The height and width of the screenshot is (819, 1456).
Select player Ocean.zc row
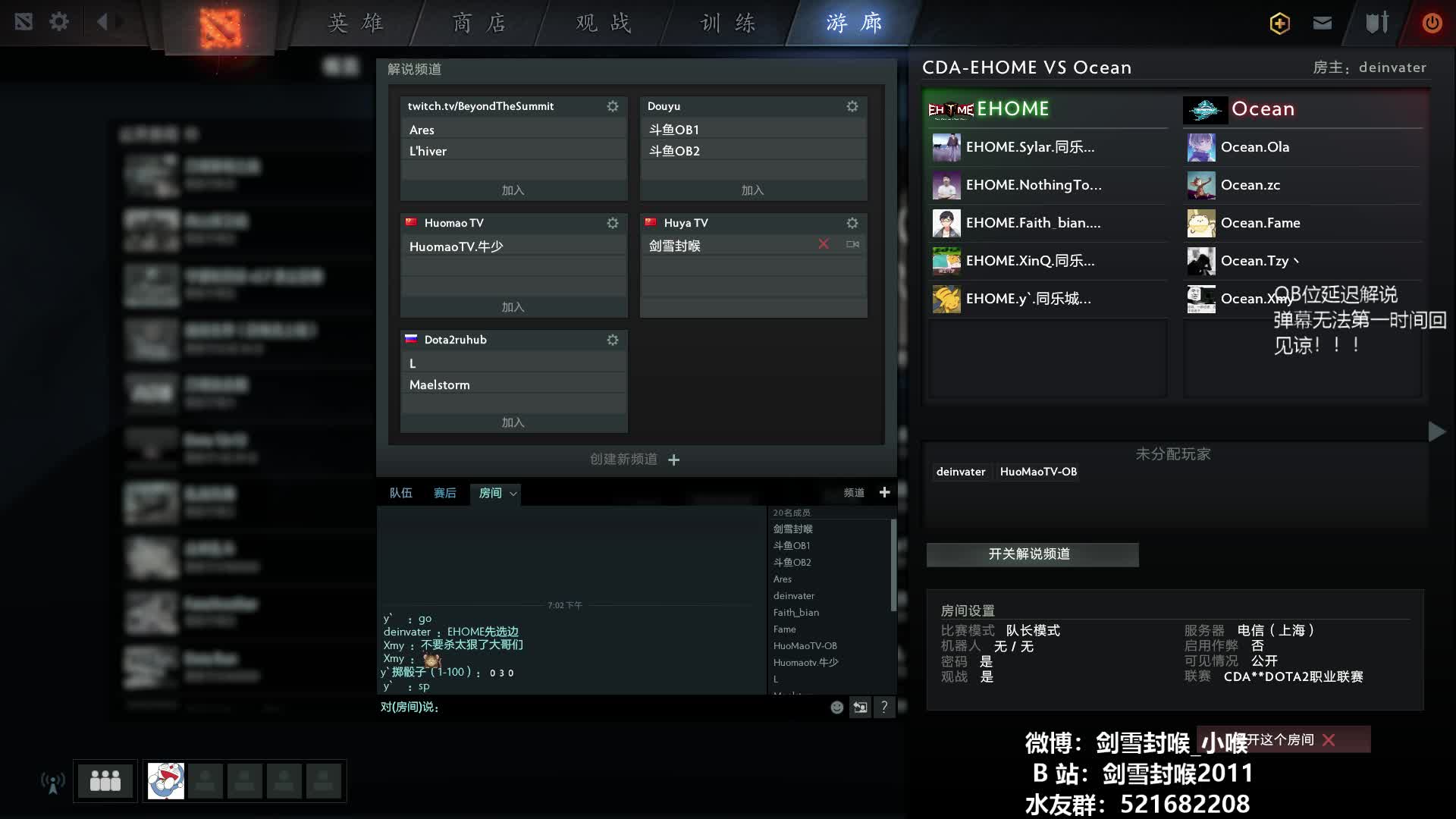tap(1303, 185)
